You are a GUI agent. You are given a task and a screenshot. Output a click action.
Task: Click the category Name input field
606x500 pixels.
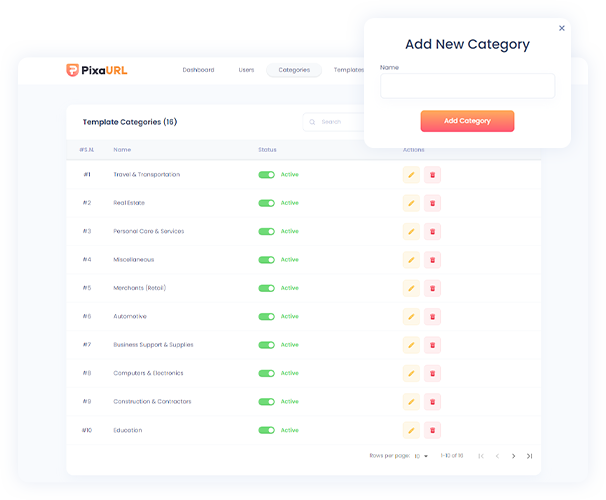pyautogui.click(x=467, y=86)
